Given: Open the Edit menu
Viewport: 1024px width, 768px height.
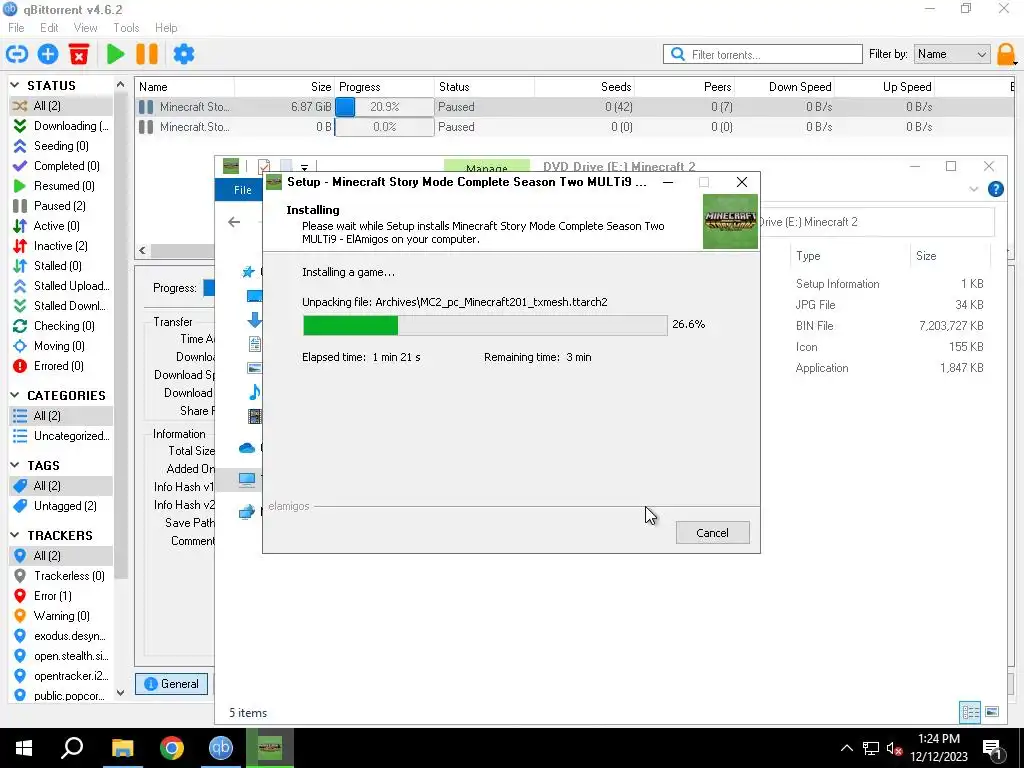Looking at the screenshot, I should pyautogui.click(x=49, y=28).
